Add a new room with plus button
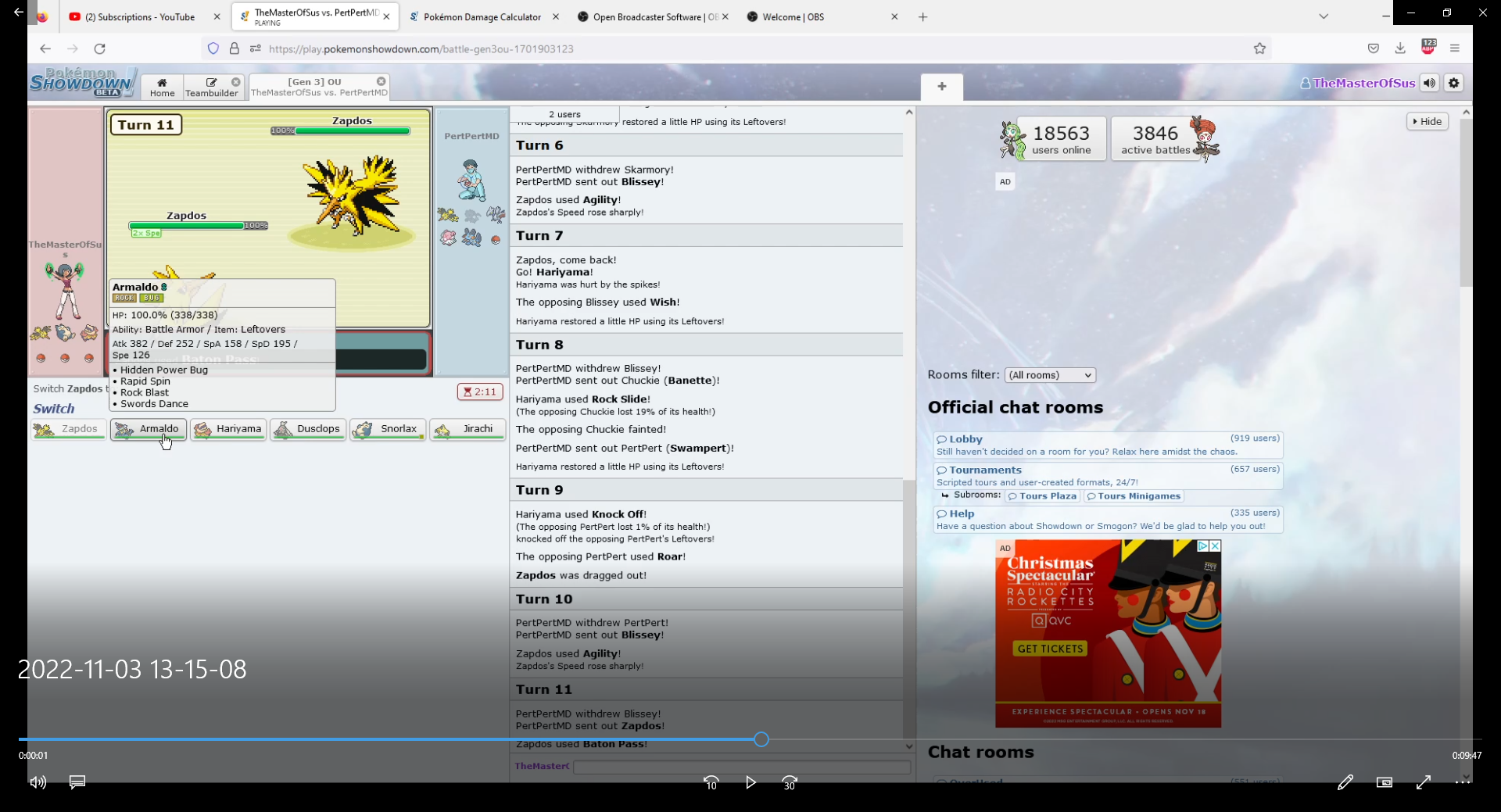This screenshot has height=812, width=1501. pos(941,87)
